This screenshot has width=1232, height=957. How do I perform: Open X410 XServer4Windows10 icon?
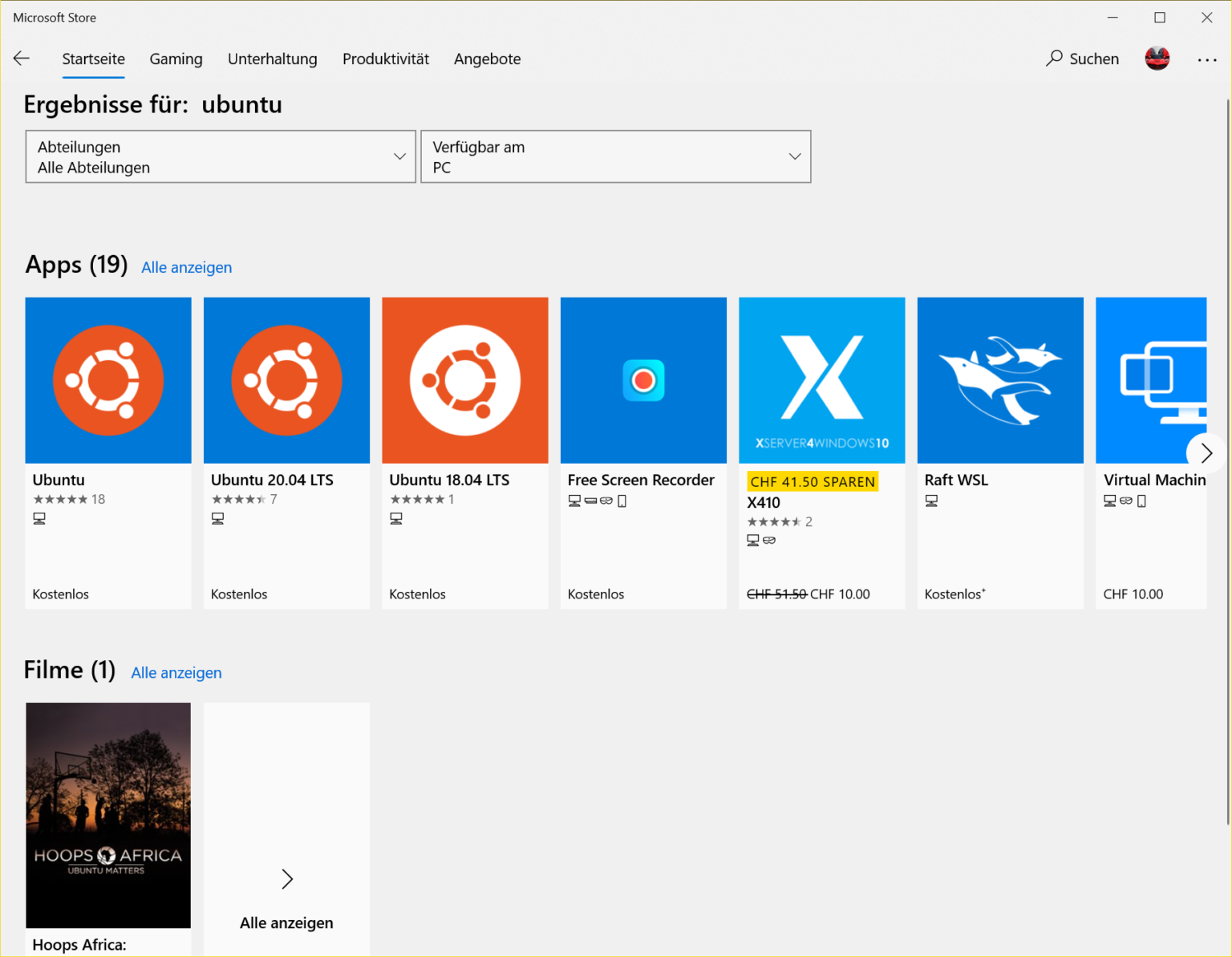click(822, 380)
